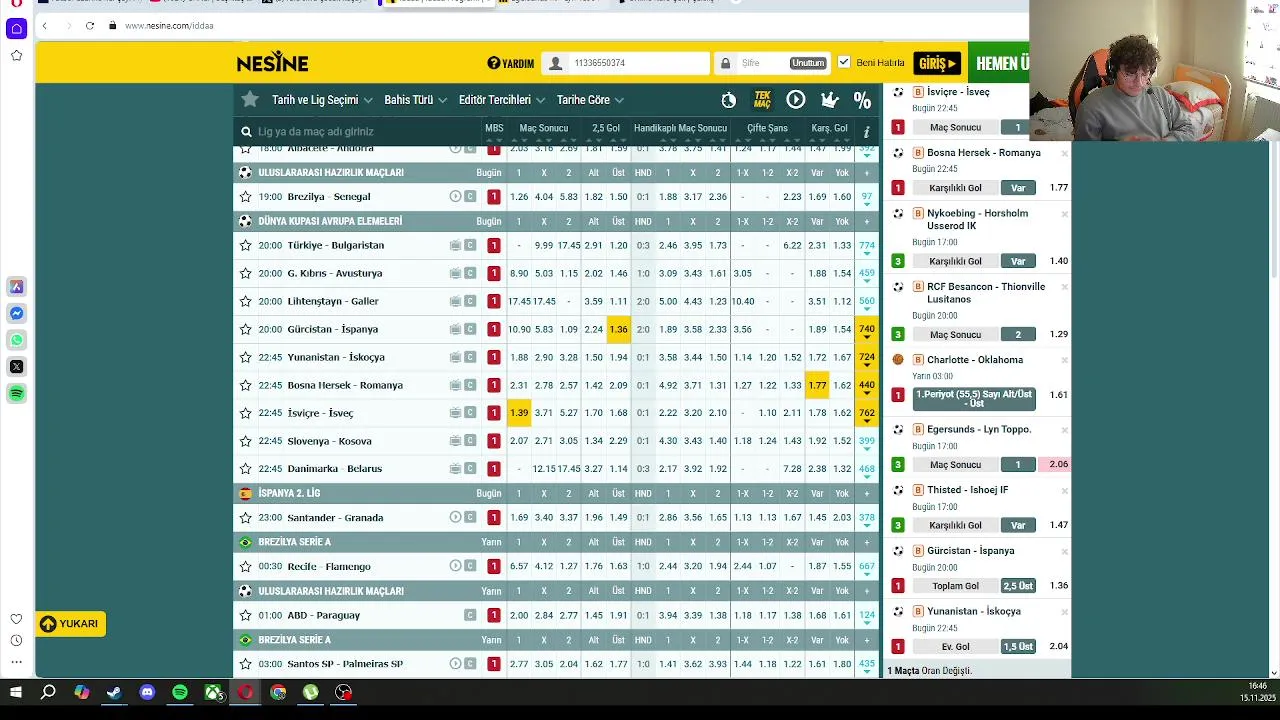
Task: Remove Thisted - Ishoej IF from coupon
Action: pyautogui.click(x=1064, y=490)
